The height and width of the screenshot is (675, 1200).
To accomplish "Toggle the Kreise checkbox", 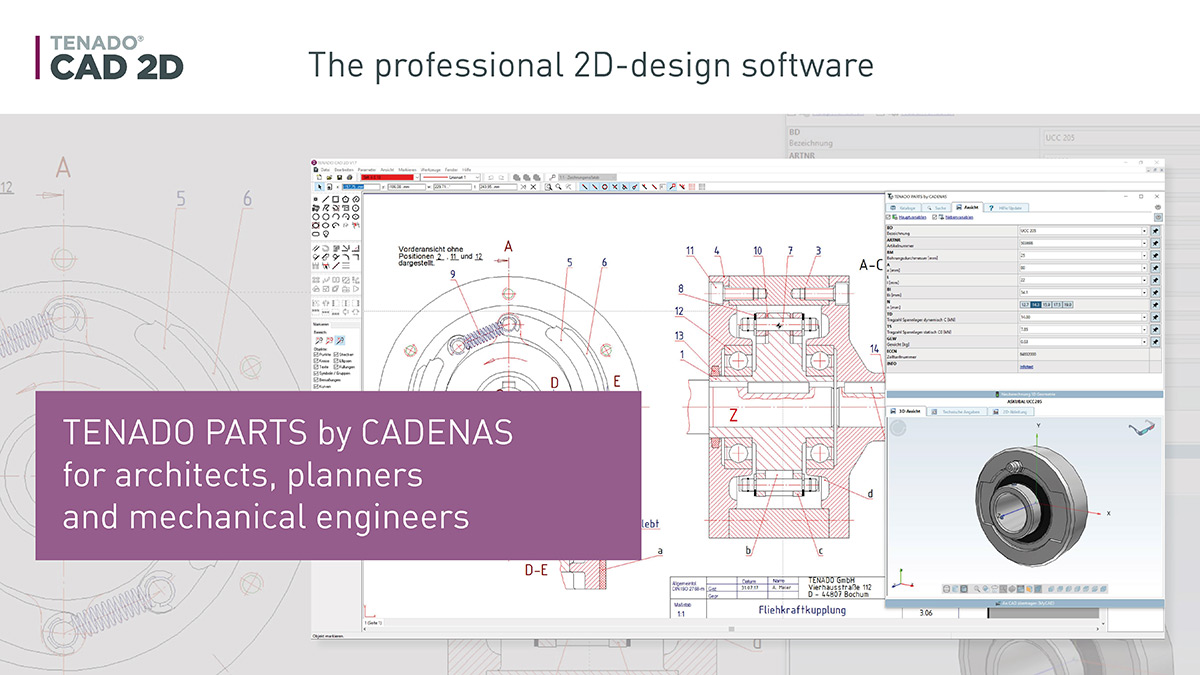I will click(315, 361).
